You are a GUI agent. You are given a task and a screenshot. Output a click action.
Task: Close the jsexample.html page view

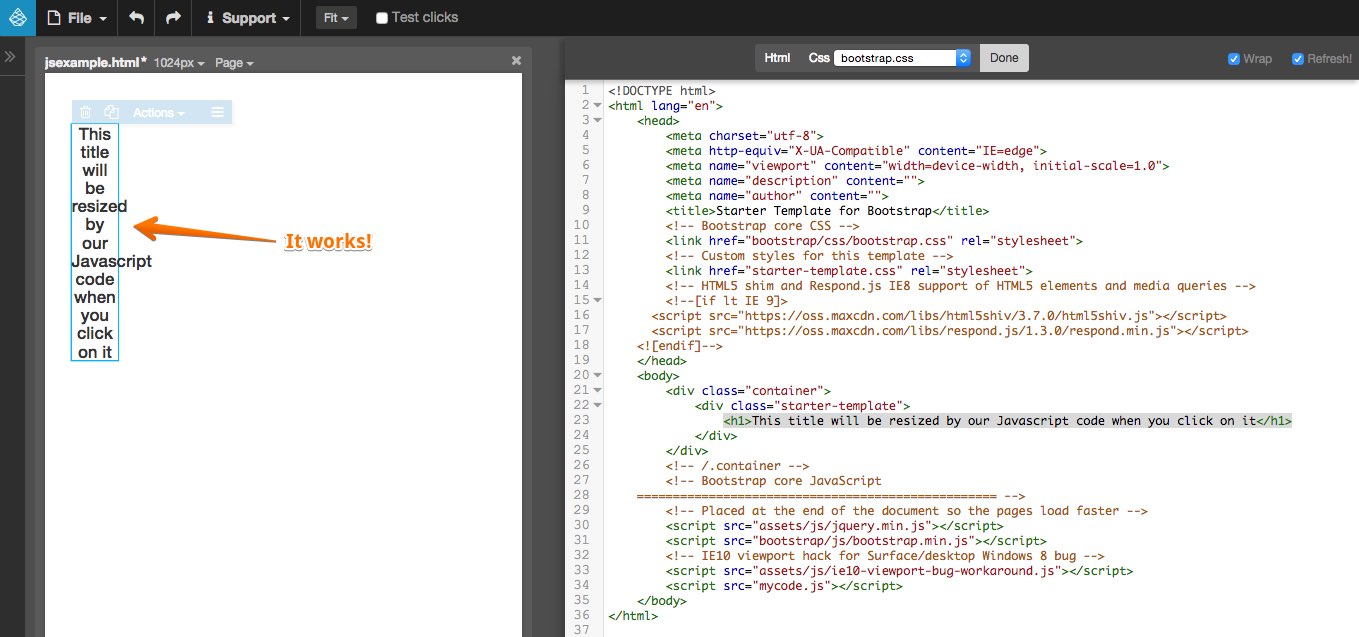[x=516, y=61]
